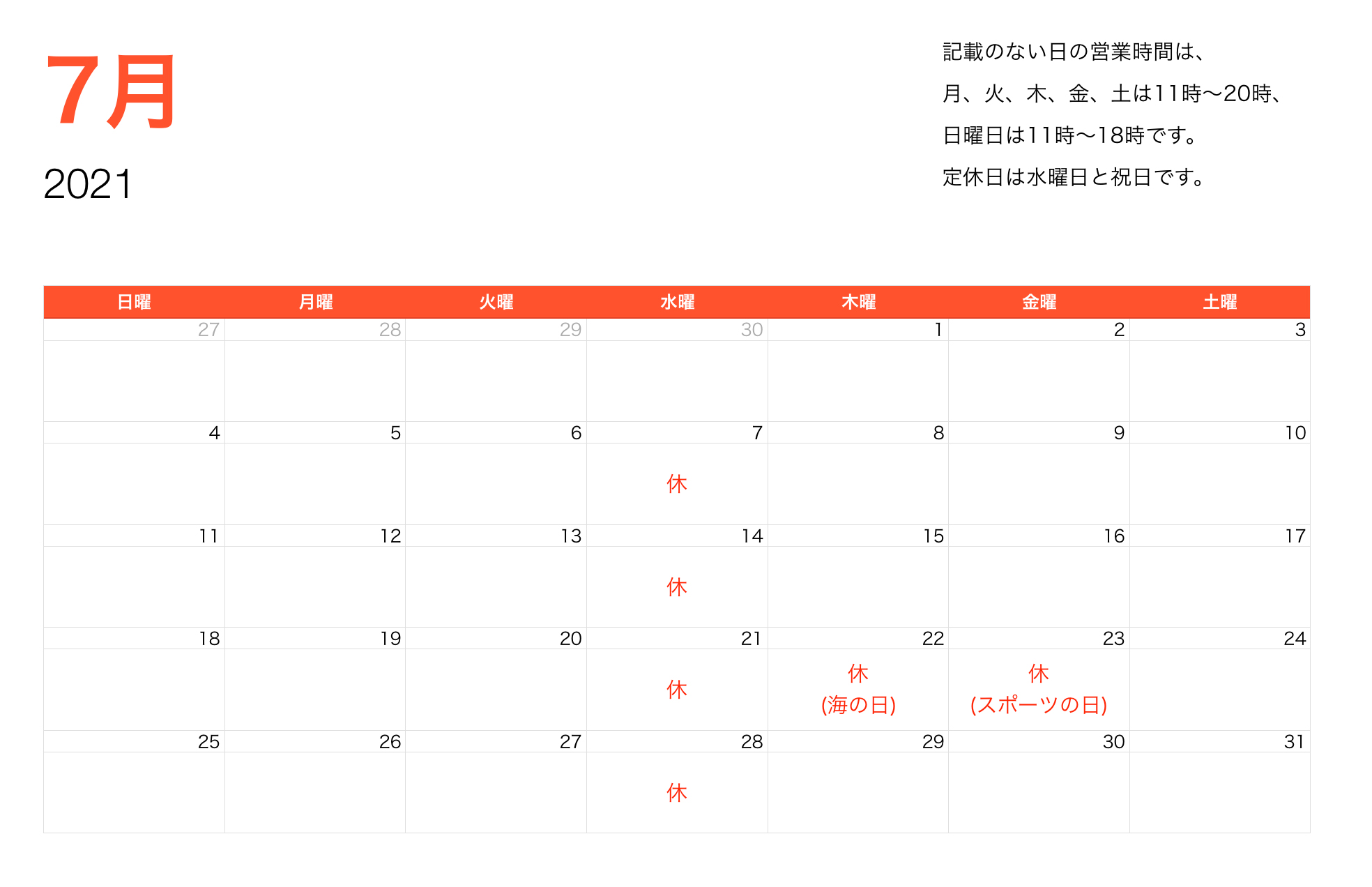Click date 10 in the calendar

pos(1298,432)
